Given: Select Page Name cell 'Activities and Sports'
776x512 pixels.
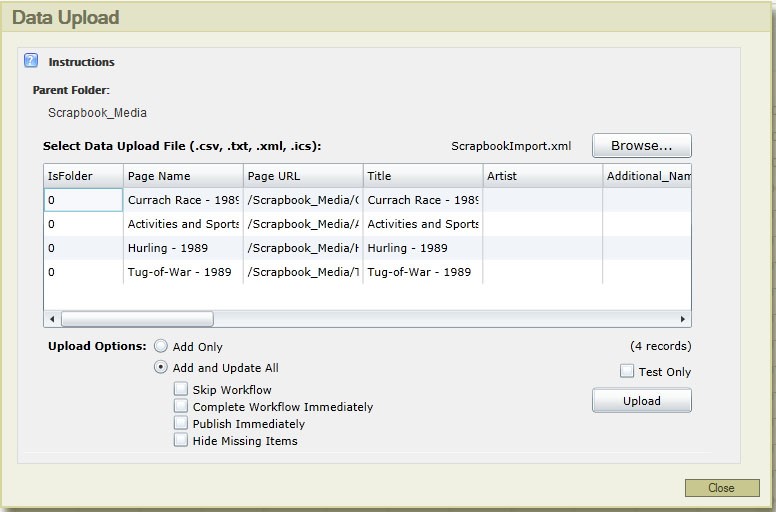Looking at the screenshot, I should pos(183,224).
